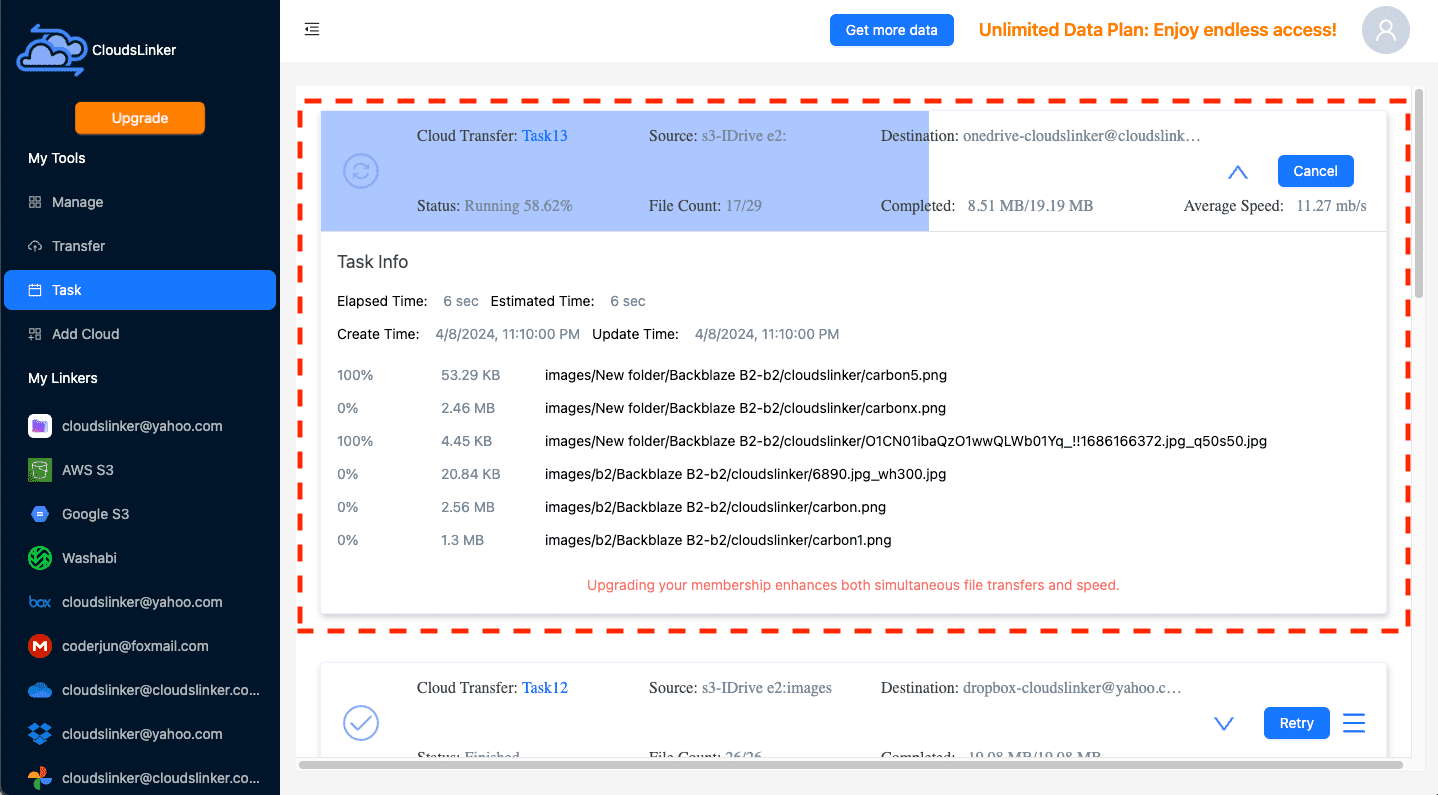Click the s3-IDrive e2:images source text
Viewport: 1438px width, 795px height.
[x=766, y=688]
